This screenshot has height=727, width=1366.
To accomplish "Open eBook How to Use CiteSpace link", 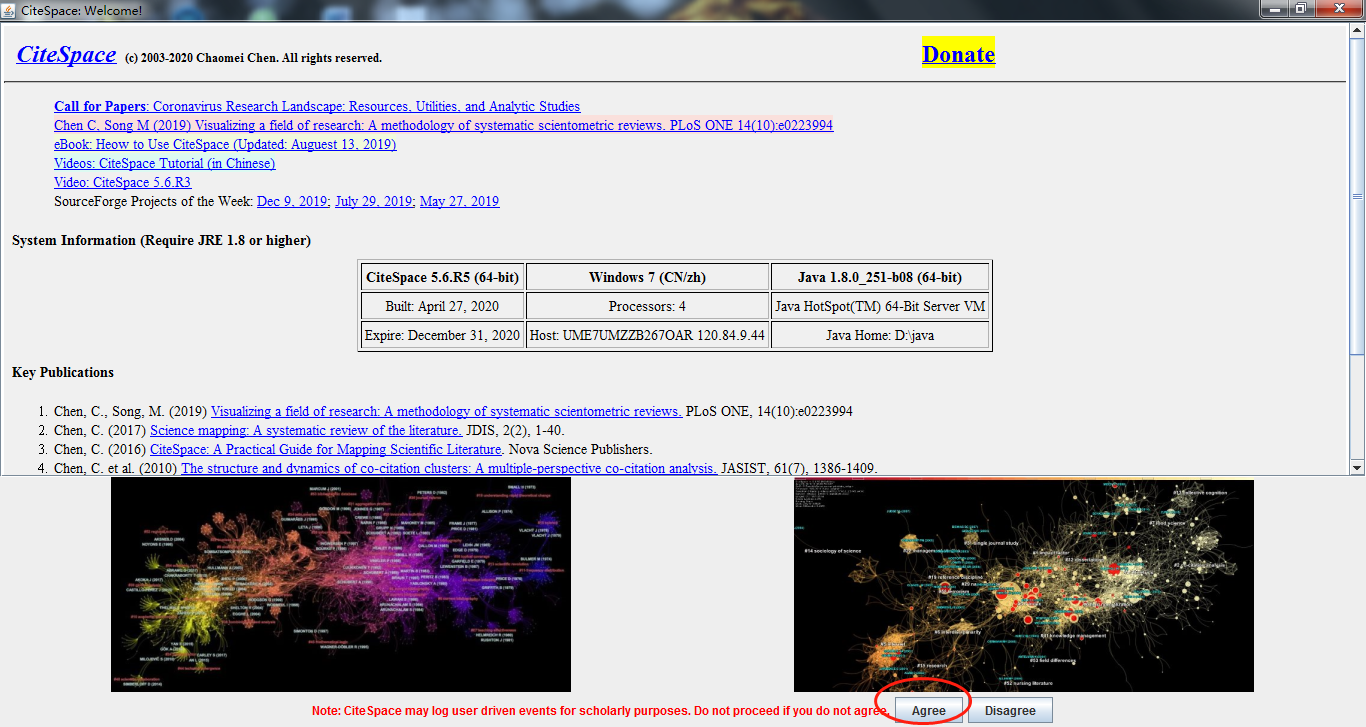I will click(x=225, y=144).
